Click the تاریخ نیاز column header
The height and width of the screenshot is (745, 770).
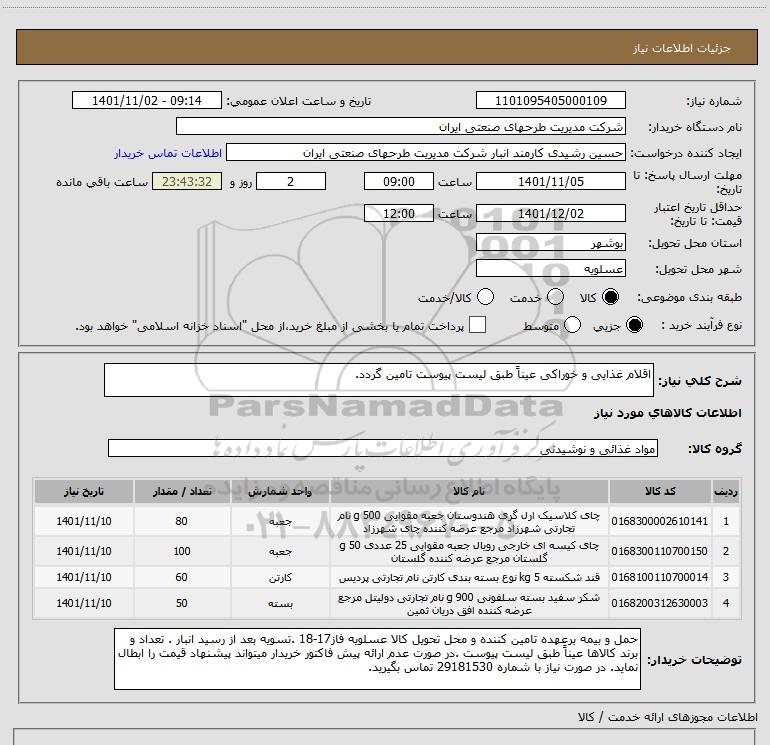84,491
